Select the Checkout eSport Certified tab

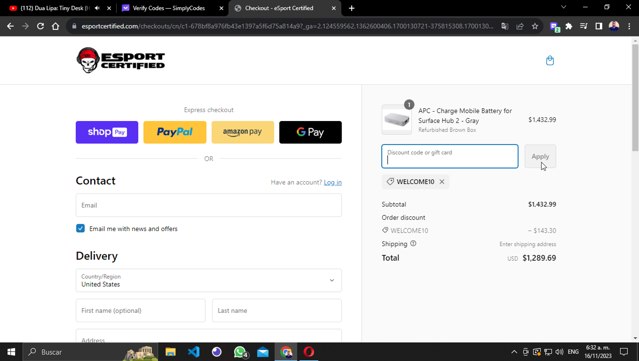[x=279, y=8]
